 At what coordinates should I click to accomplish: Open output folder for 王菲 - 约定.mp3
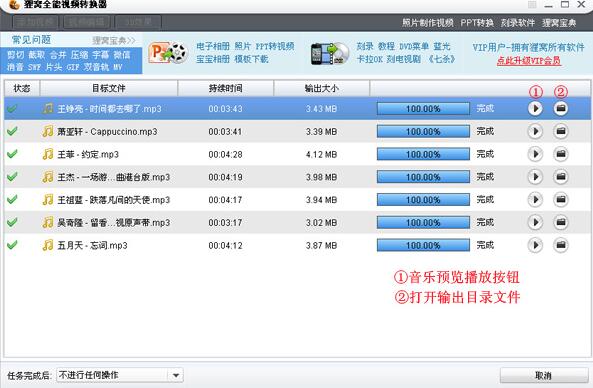coord(560,154)
